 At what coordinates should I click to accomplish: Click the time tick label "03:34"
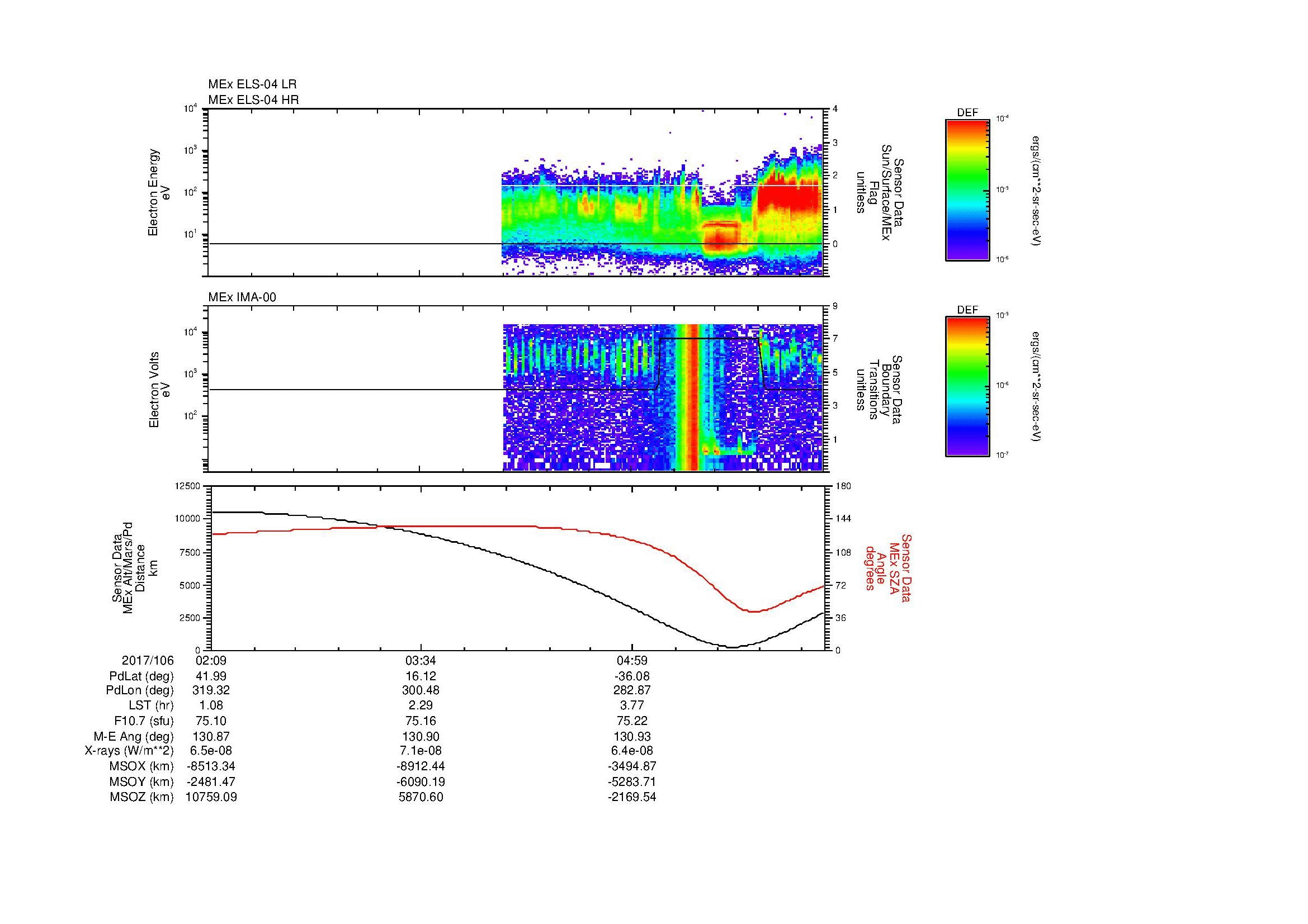[x=421, y=660]
